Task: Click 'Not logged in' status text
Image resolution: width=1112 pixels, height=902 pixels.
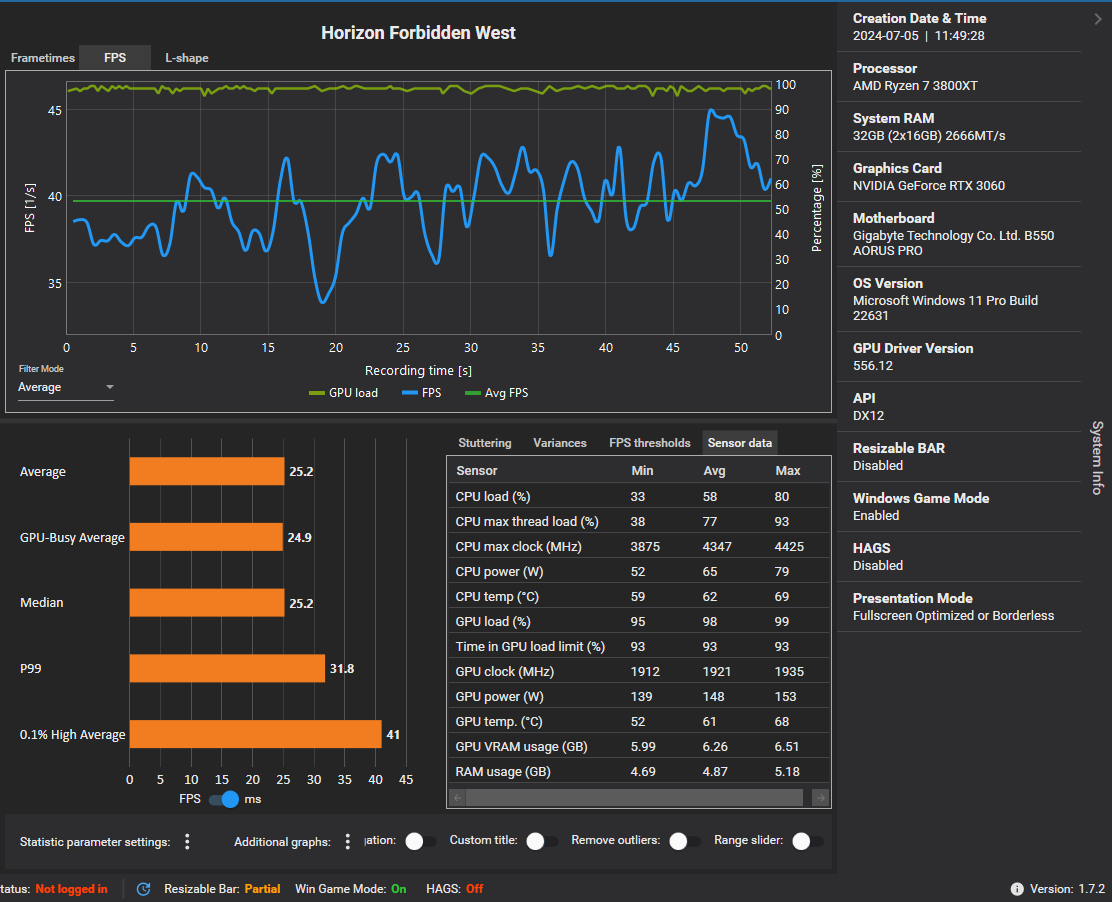Action: [72, 889]
